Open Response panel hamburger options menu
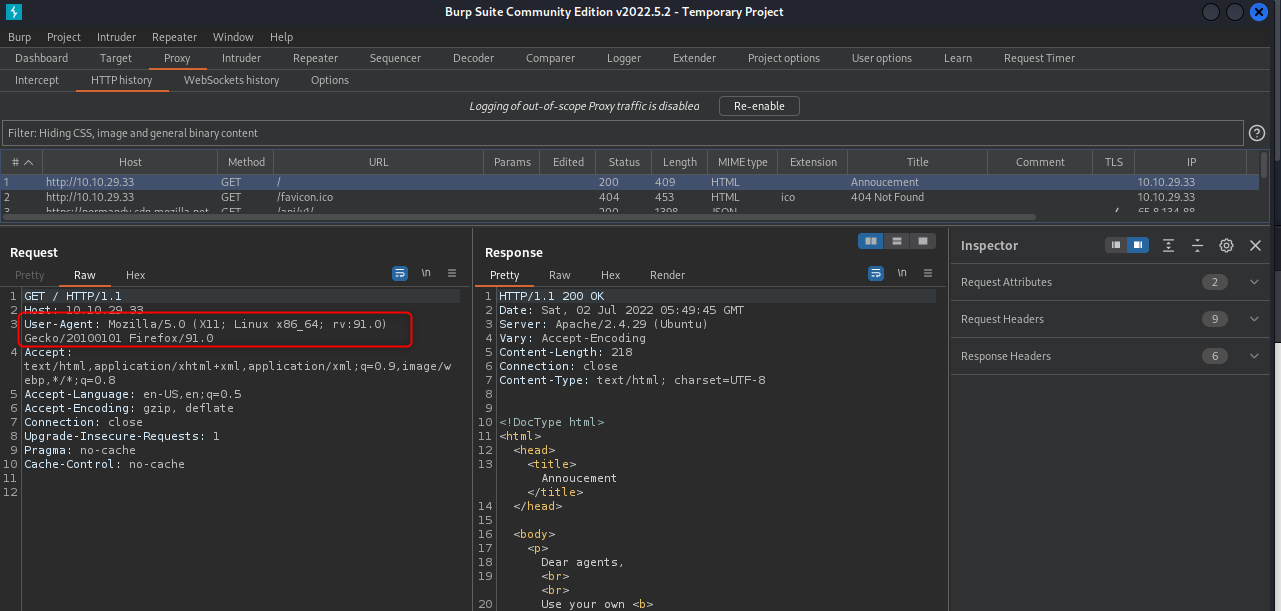 tap(927, 273)
